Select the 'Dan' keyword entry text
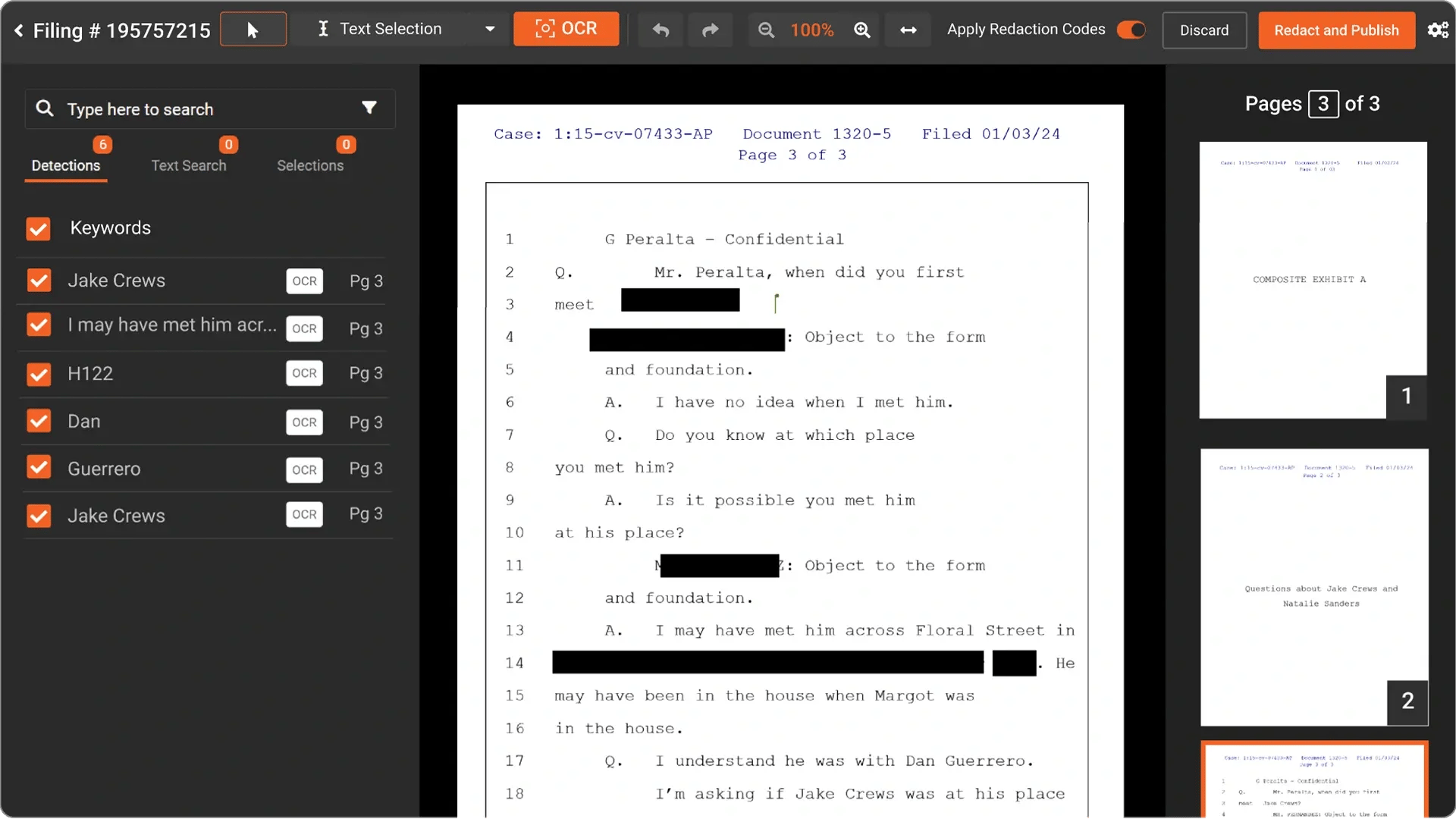 tap(84, 422)
